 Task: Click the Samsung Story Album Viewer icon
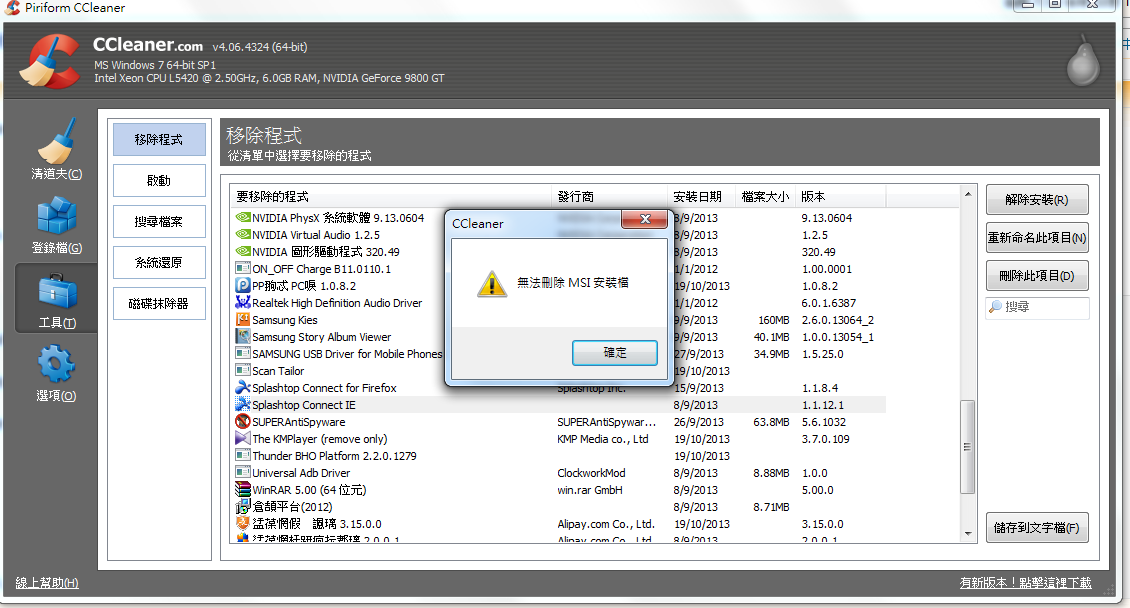click(243, 336)
